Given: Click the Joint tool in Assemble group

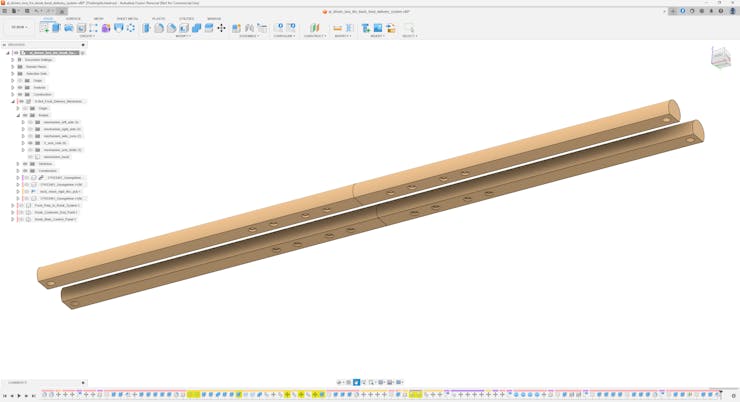Looking at the screenshot, I should (x=249, y=28).
